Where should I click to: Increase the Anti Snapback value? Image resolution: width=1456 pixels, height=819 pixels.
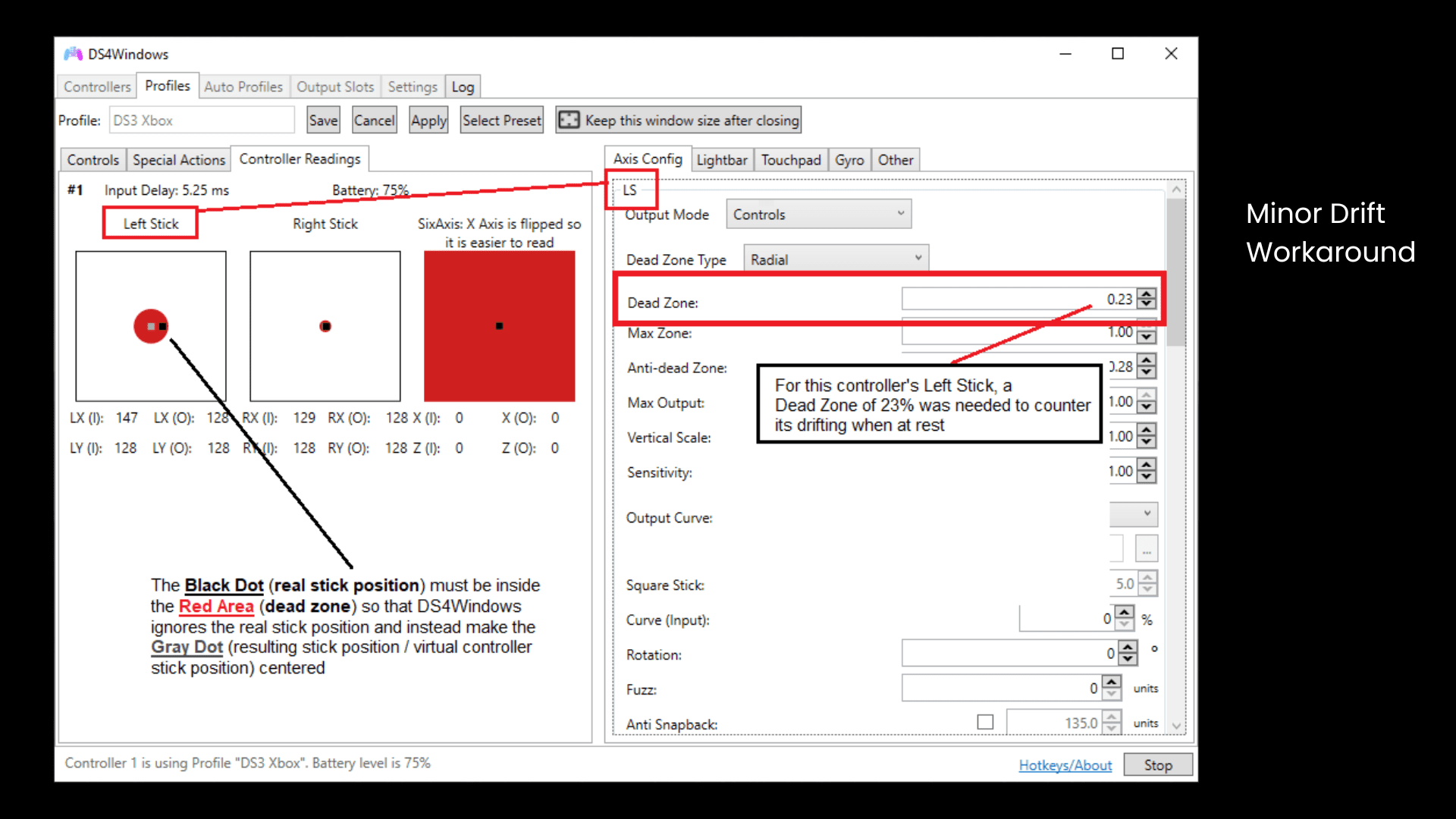tap(1112, 717)
